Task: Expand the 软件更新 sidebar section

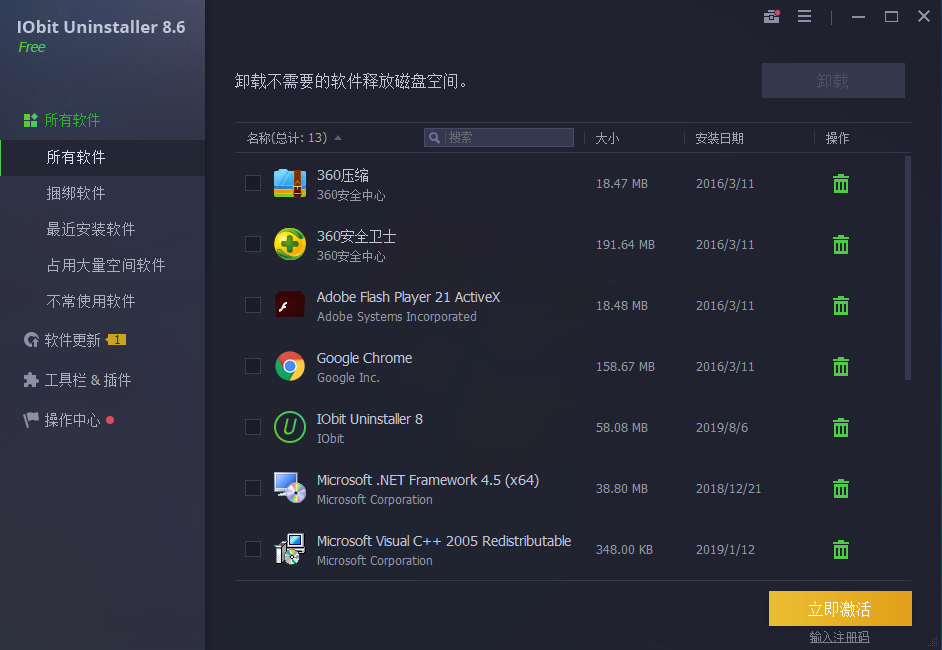Action: [72, 340]
